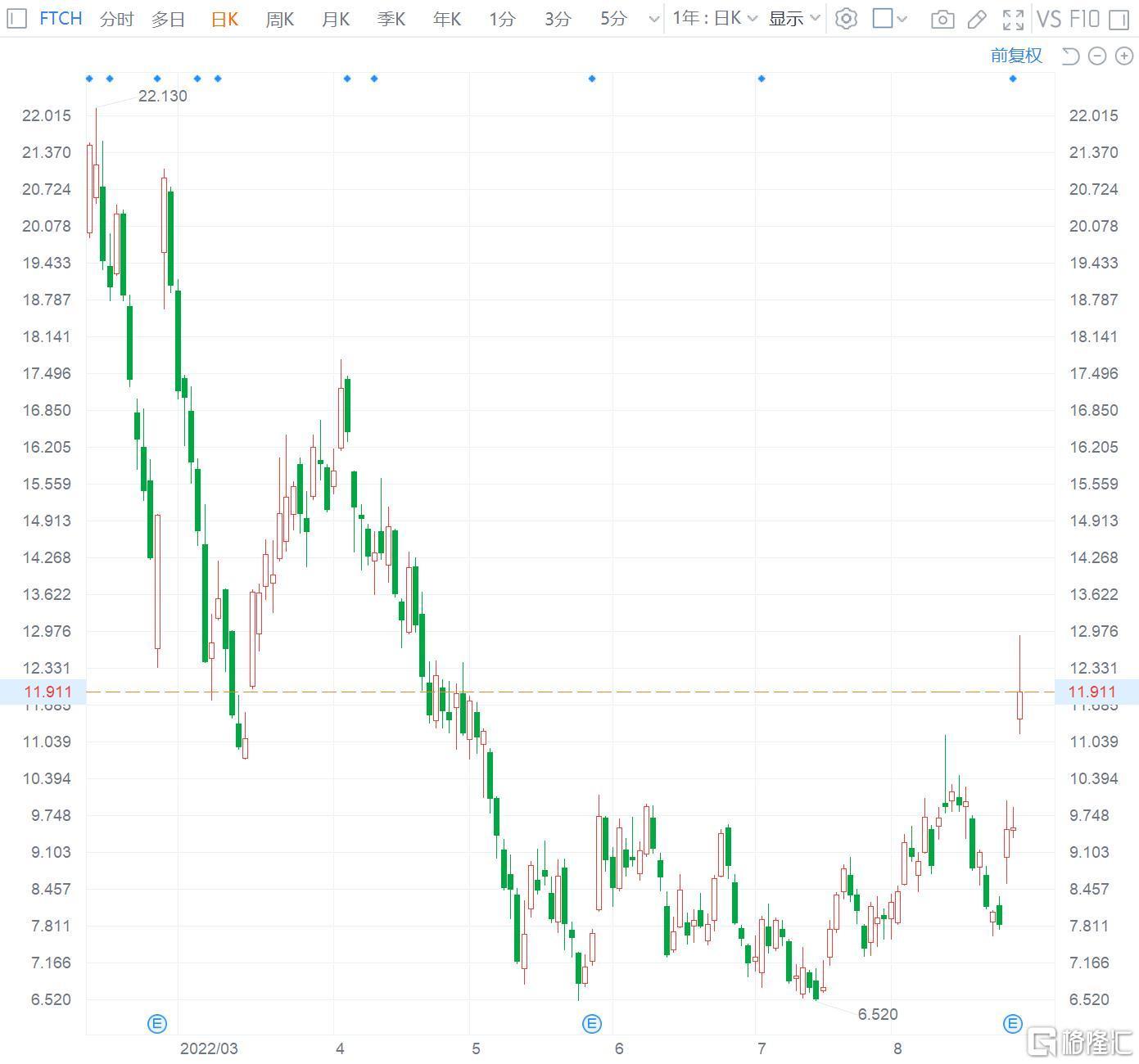Viewport: 1139px width, 1064px height.
Task: Toggle the right sidebar panel icon
Action: [x=1119, y=19]
